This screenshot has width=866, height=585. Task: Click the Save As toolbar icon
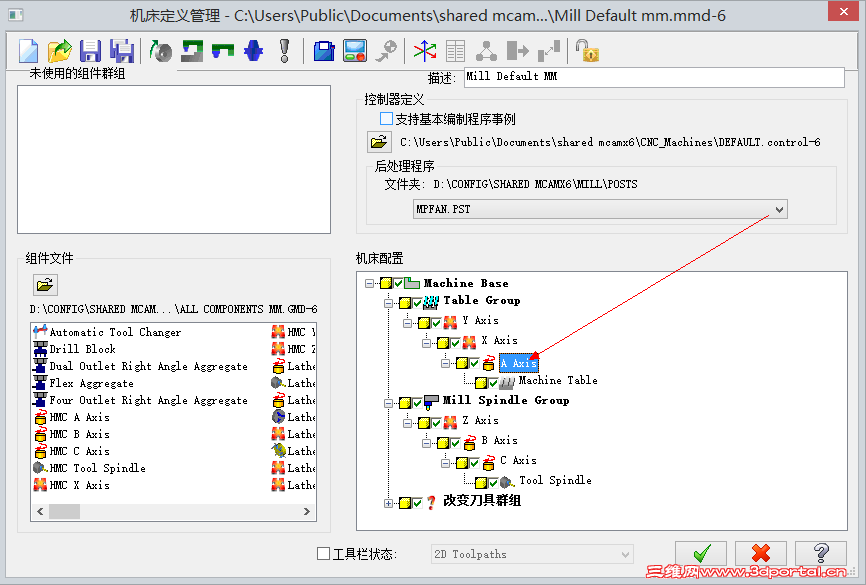(x=122, y=51)
